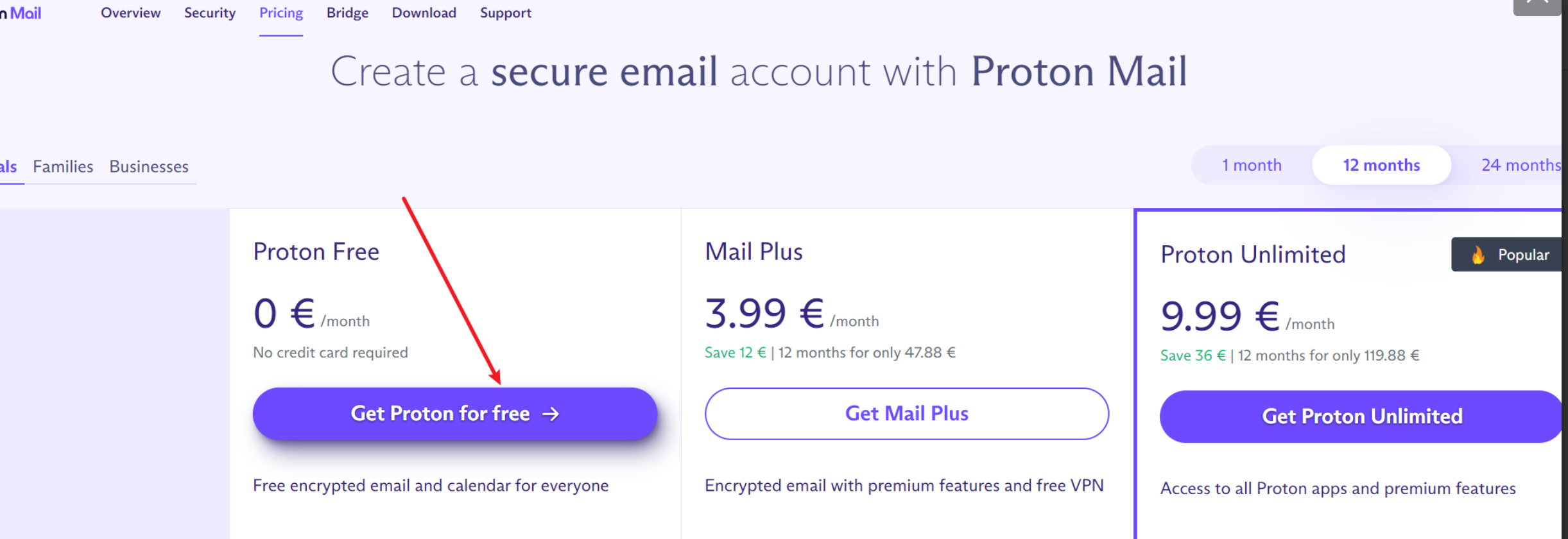
Task: Click the Get Mail Plus button
Action: [x=906, y=414]
